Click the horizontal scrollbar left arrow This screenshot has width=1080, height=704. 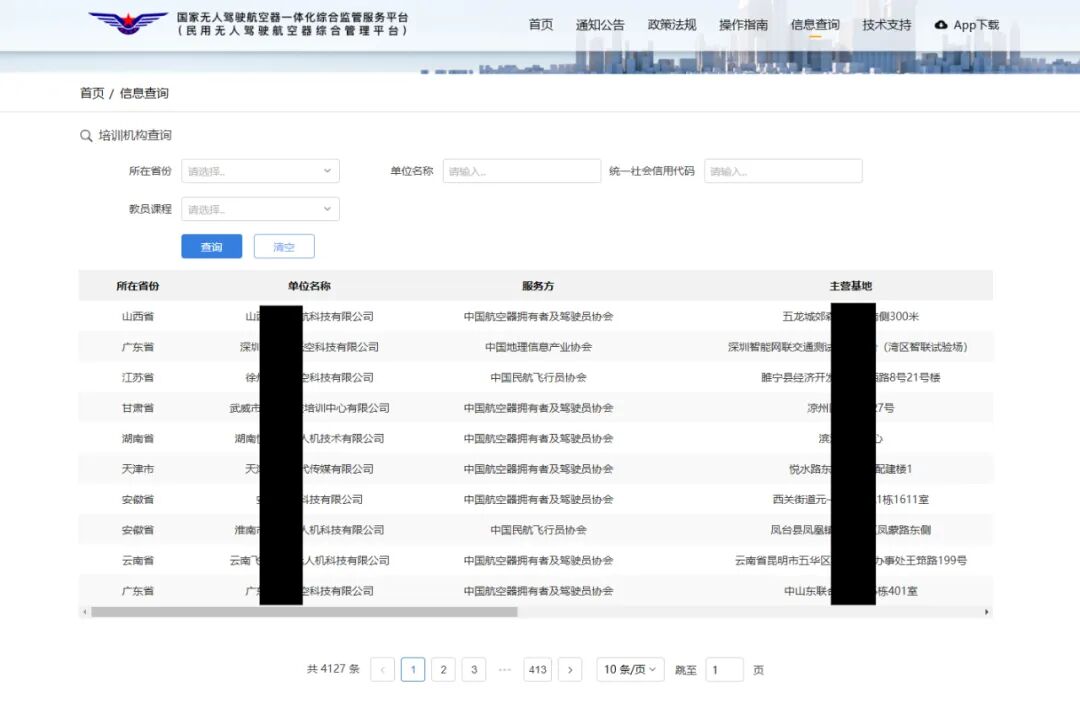pos(85,612)
